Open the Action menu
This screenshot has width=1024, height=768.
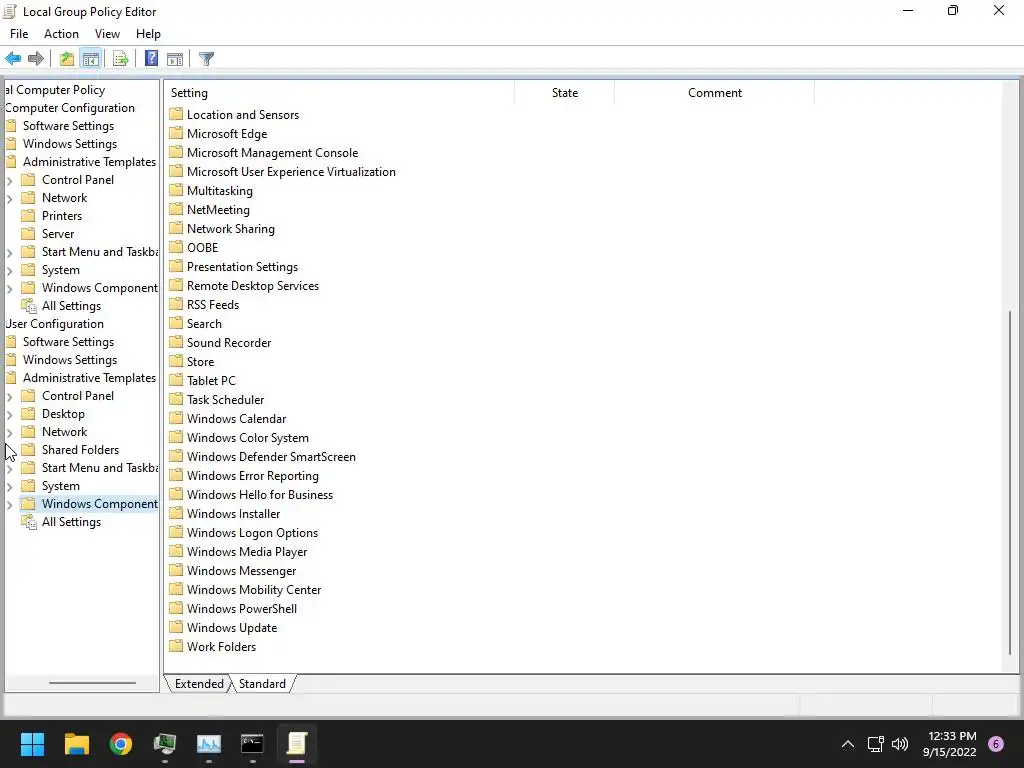(x=61, y=34)
